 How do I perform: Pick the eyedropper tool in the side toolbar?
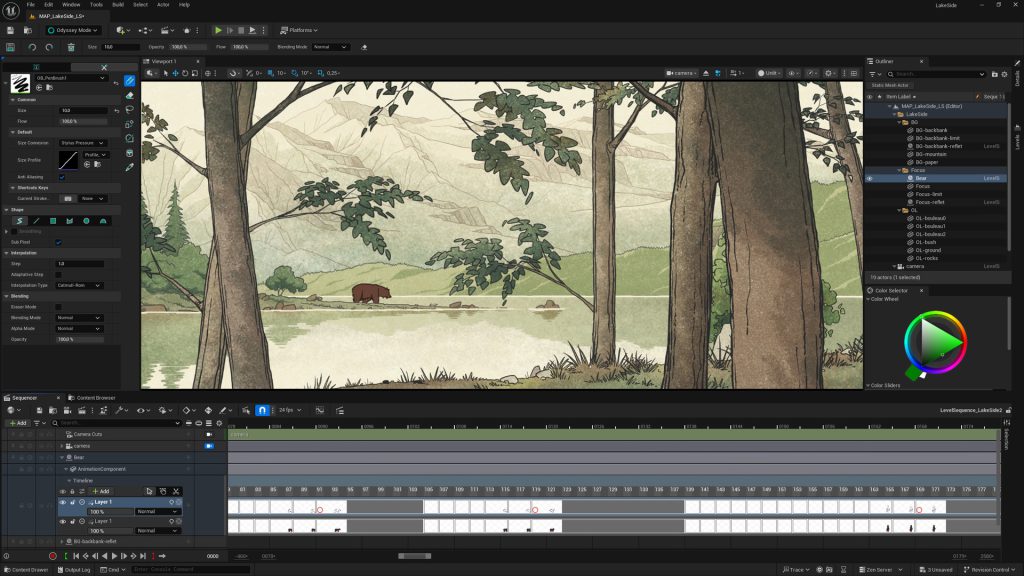pos(130,168)
